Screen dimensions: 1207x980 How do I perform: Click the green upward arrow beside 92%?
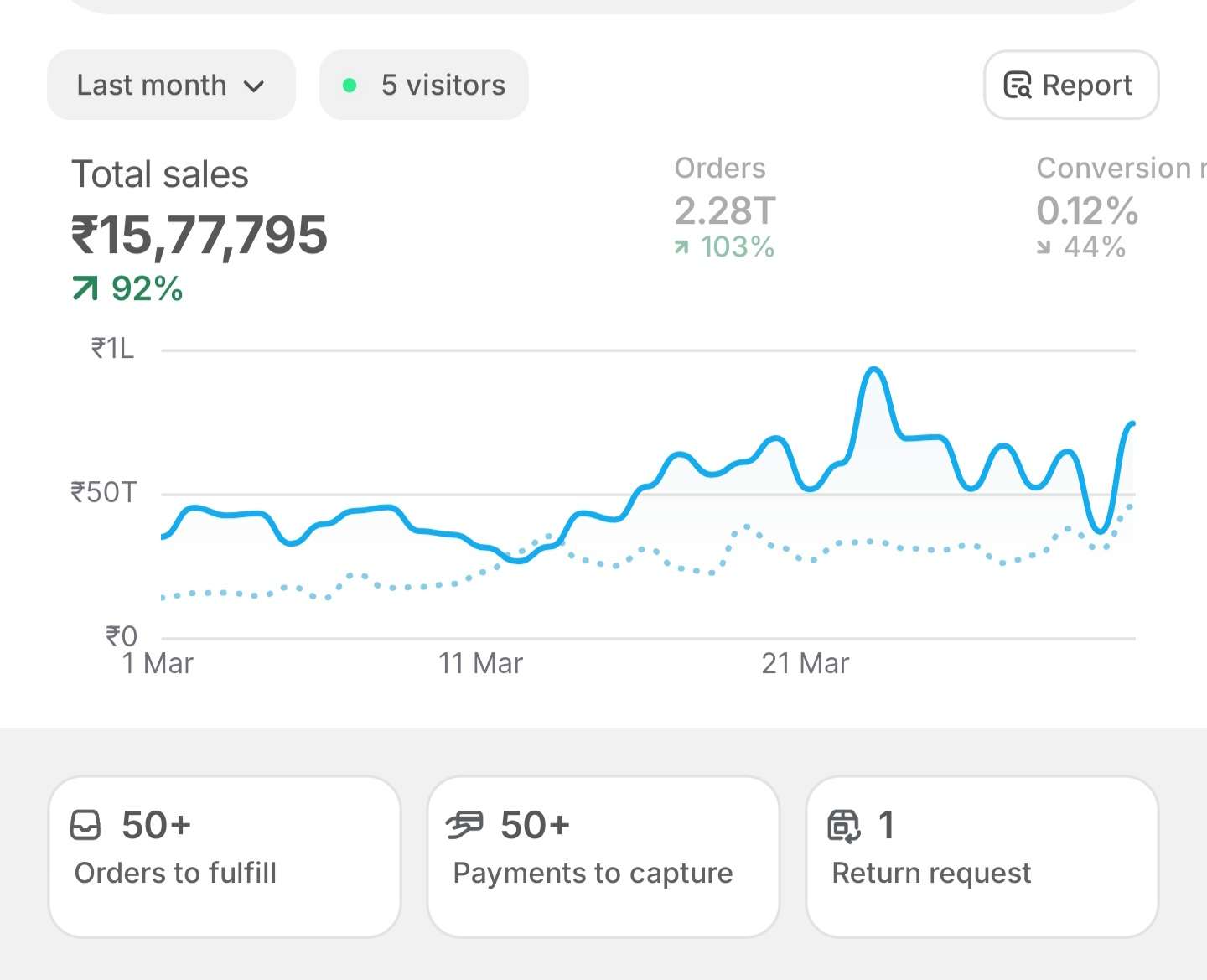pos(85,289)
